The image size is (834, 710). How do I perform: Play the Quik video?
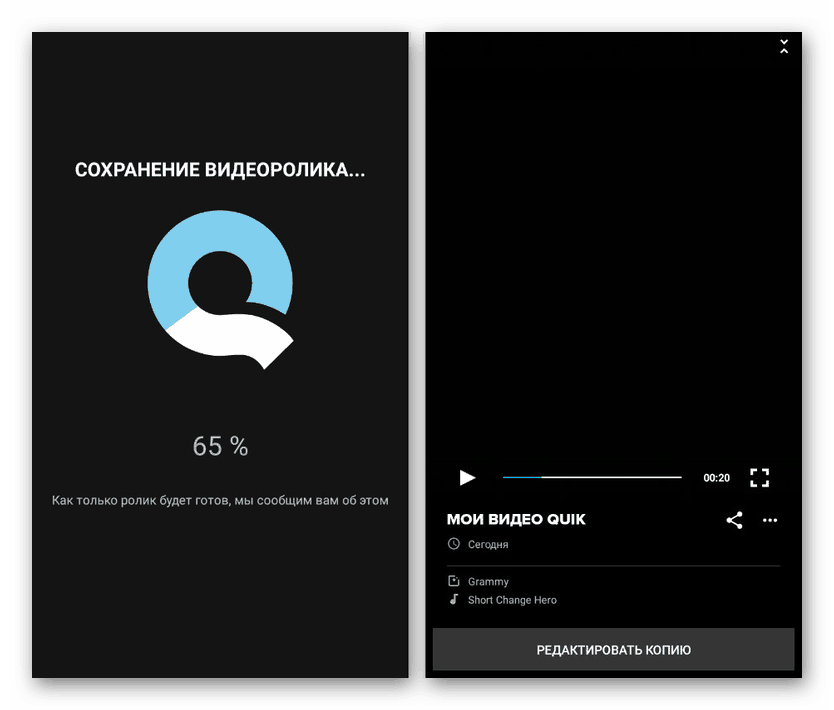(467, 478)
